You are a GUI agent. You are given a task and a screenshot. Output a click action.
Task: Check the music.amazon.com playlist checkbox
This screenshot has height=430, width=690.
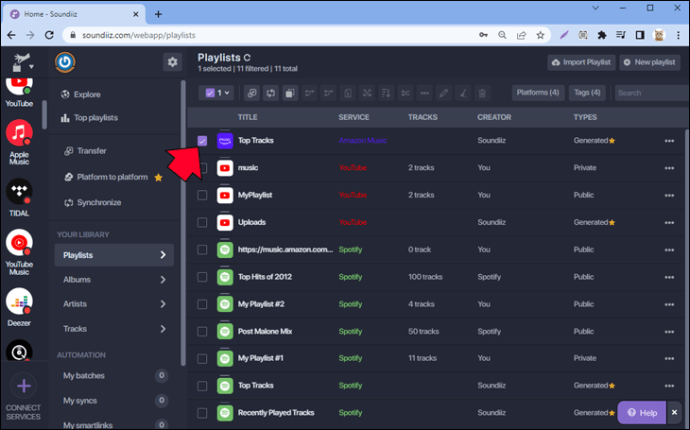(x=202, y=250)
